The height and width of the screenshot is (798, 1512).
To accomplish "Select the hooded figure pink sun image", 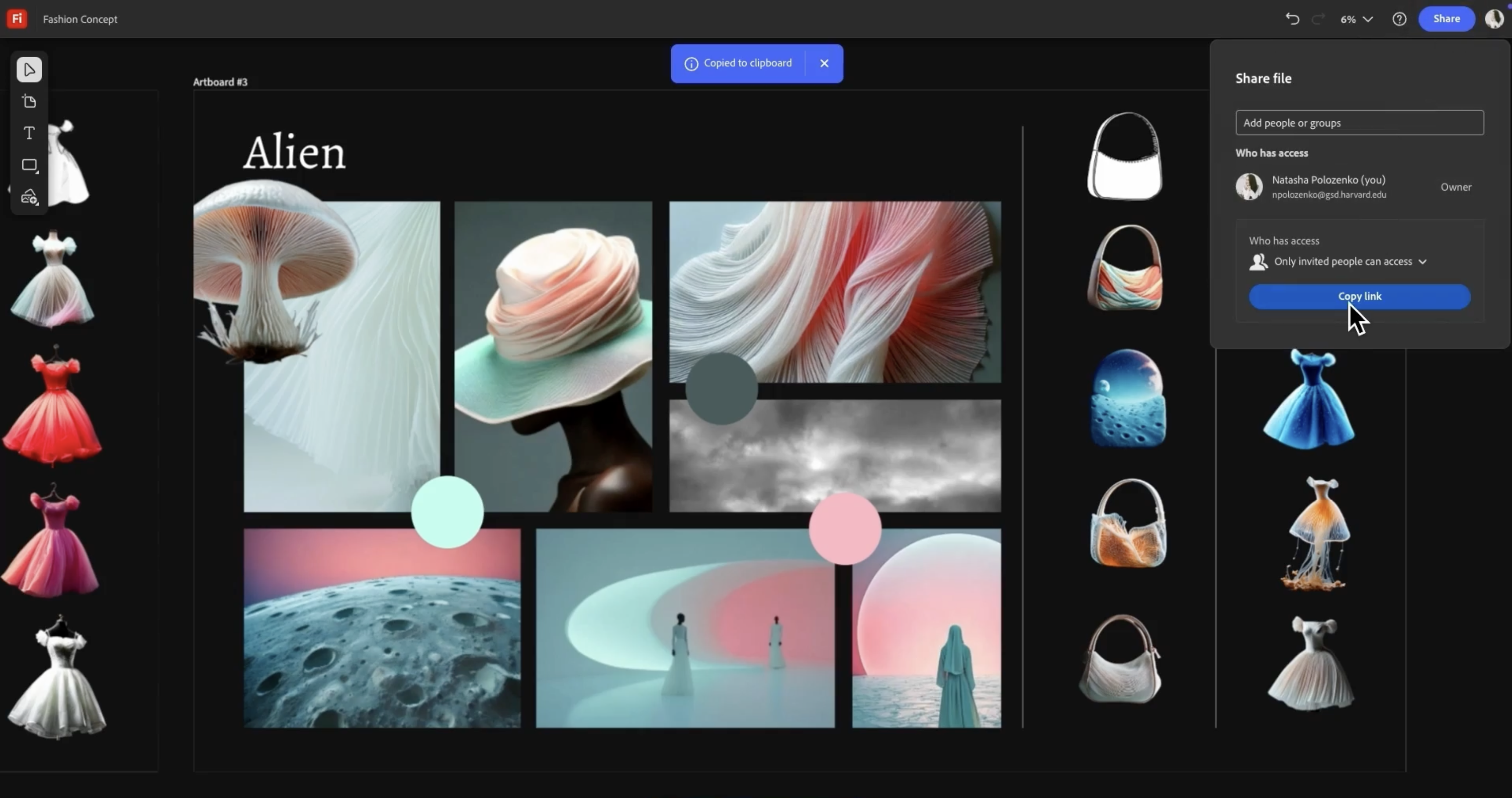I will [927, 628].
